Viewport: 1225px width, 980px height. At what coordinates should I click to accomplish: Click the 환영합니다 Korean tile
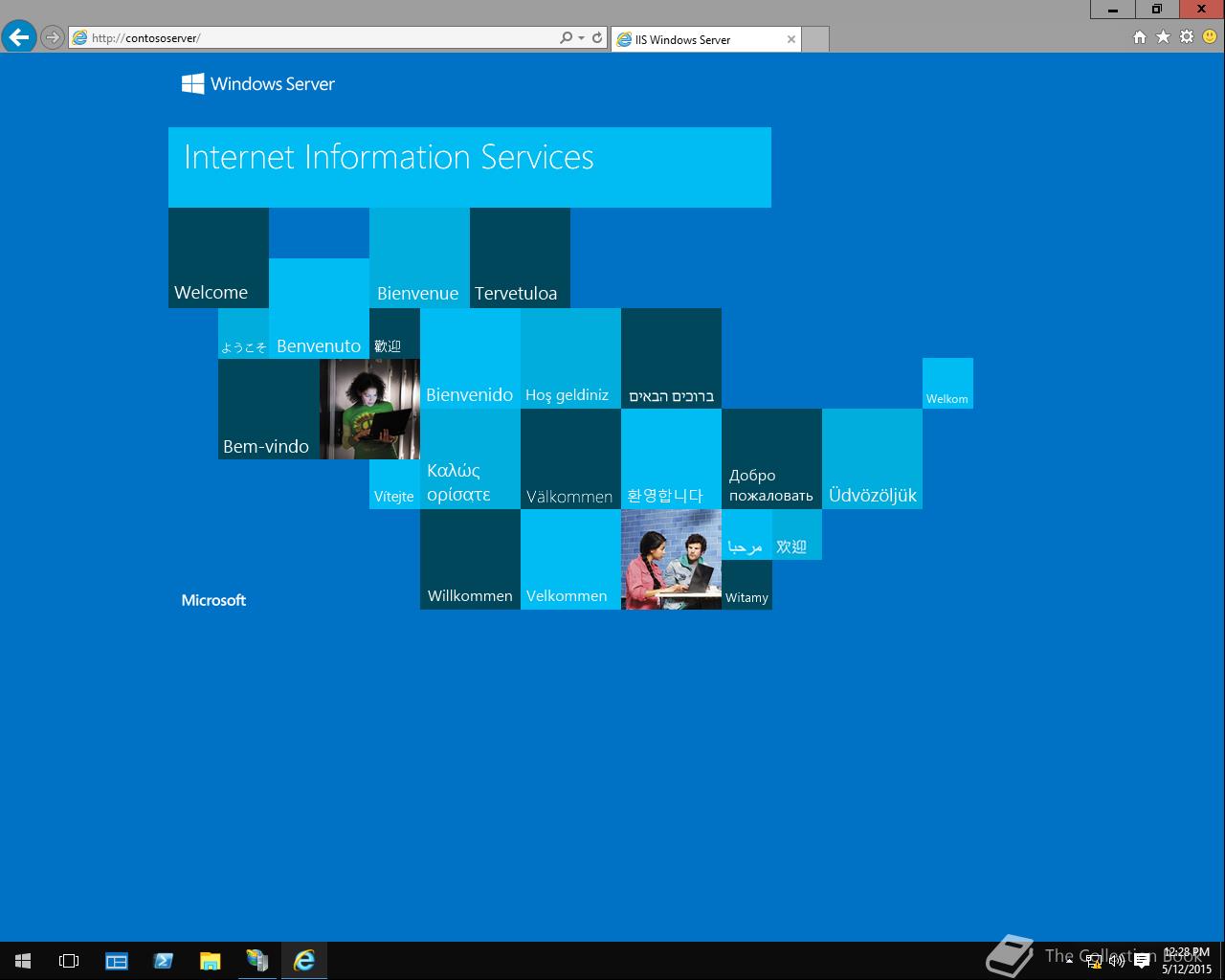click(x=671, y=459)
